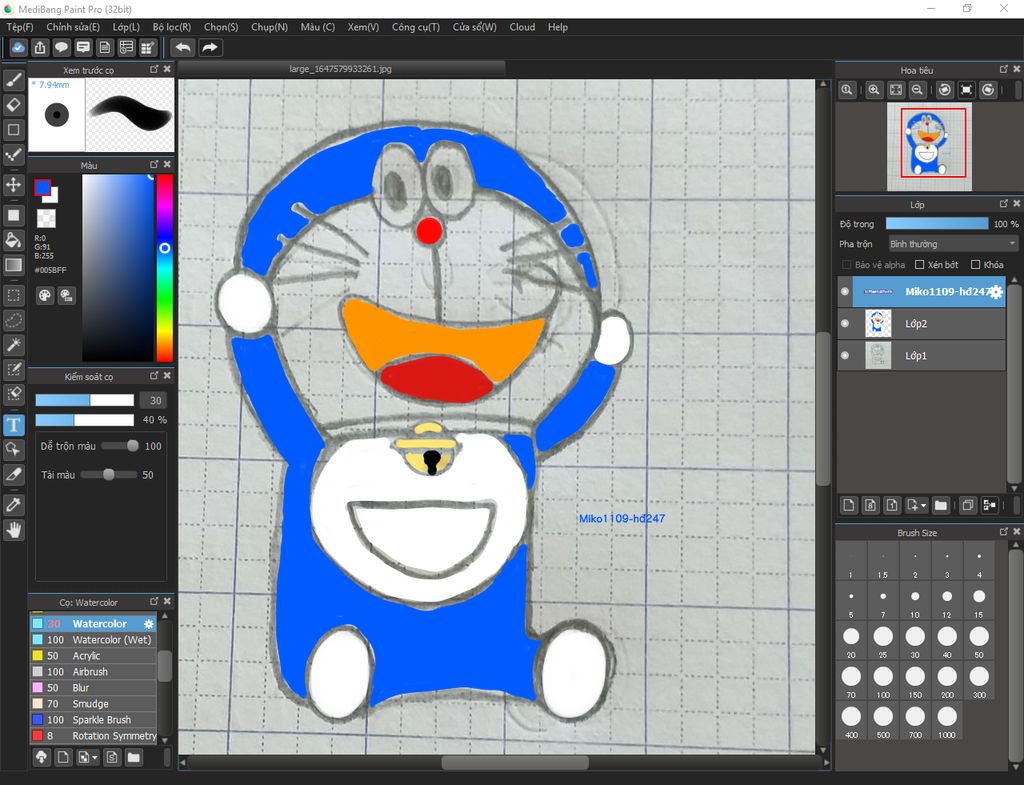This screenshot has height=785, width=1024.
Task: Click the Độ trong layer opacity slider
Action: coord(936,223)
